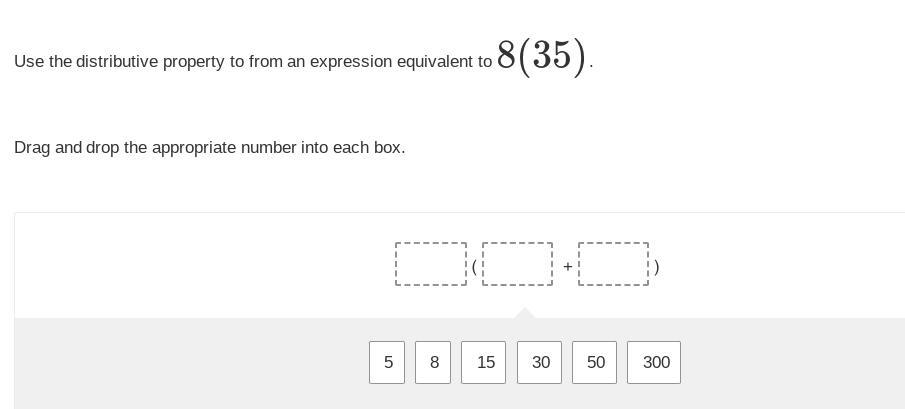Viewport: 905px width, 409px height.
Task: Click the triangle pointer above the number tray
Action: (x=524, y=313)
